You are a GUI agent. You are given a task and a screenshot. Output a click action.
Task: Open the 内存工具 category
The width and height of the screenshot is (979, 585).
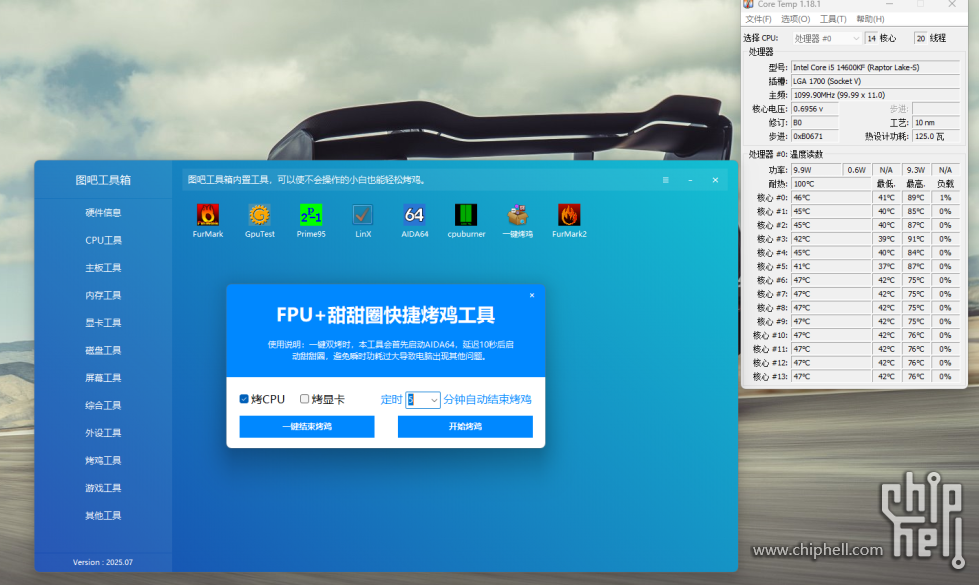click(x=103, y=295)
